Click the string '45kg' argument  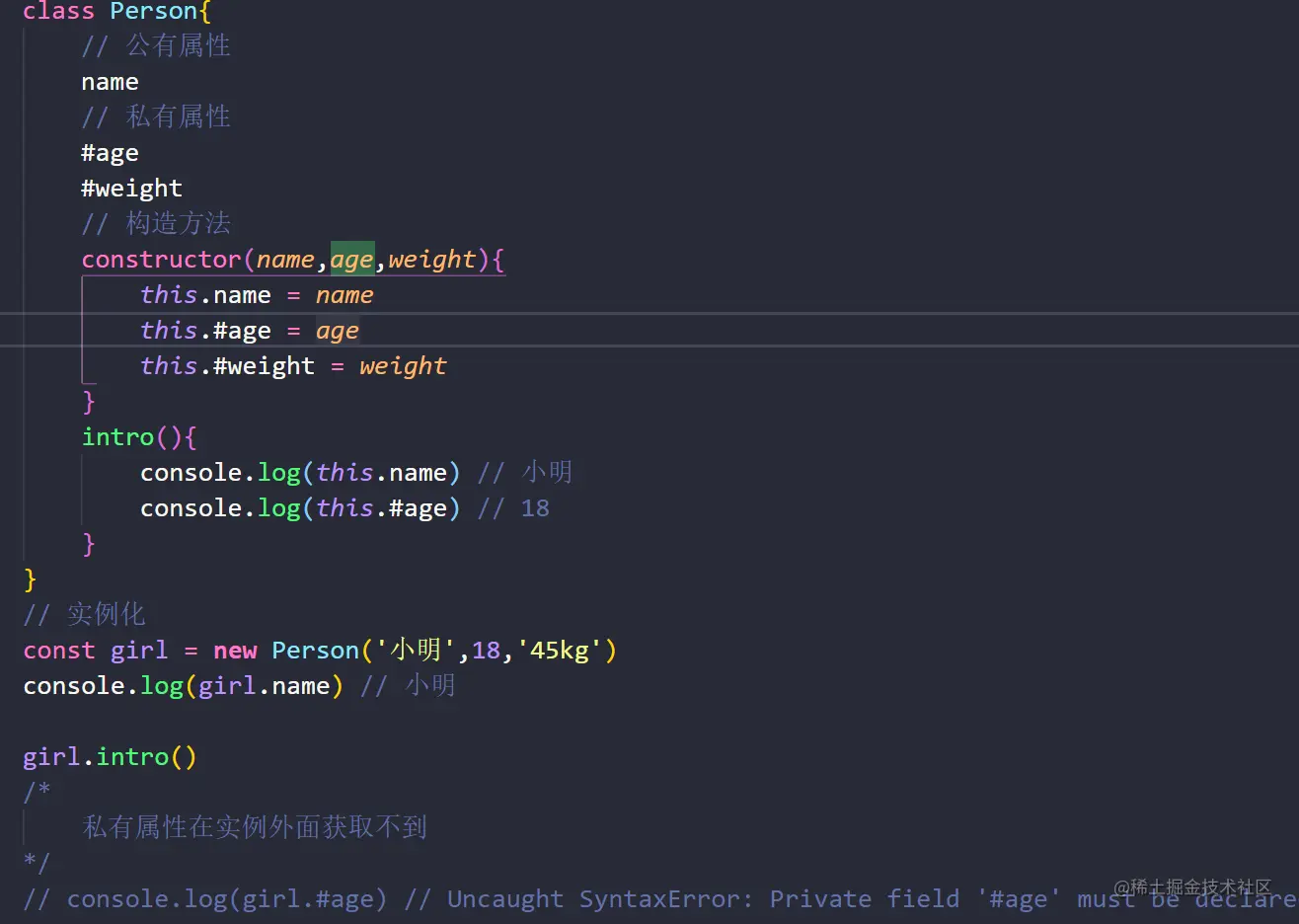(560, 651)
